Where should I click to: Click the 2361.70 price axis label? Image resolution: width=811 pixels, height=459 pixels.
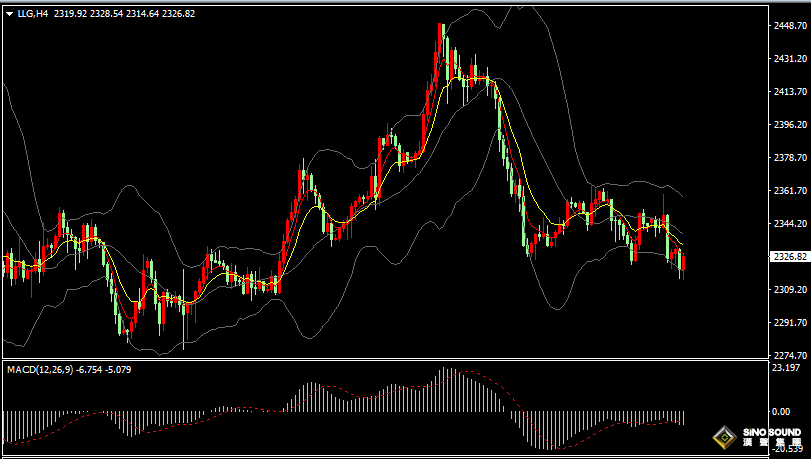click(x=790, y=191)
